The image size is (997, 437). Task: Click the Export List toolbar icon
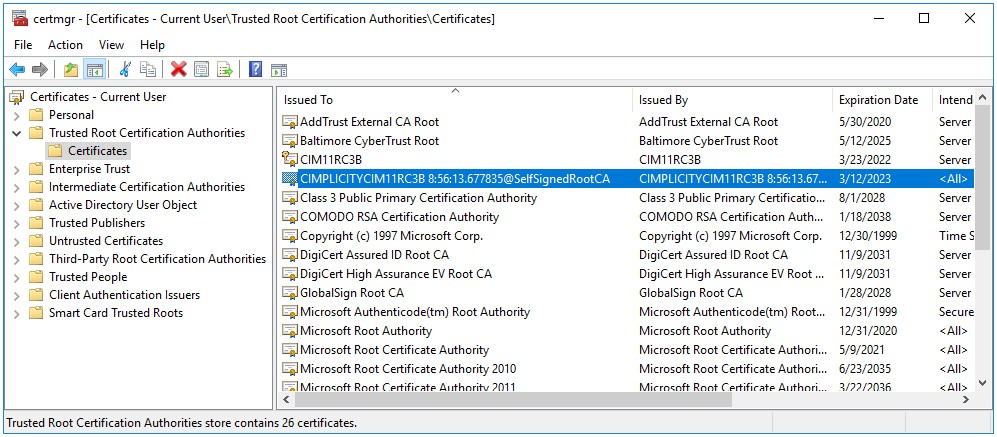point(224,69)
